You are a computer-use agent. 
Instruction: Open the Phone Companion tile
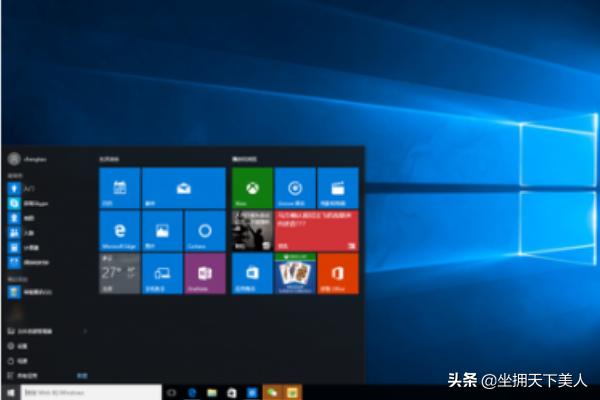(162, 274)
